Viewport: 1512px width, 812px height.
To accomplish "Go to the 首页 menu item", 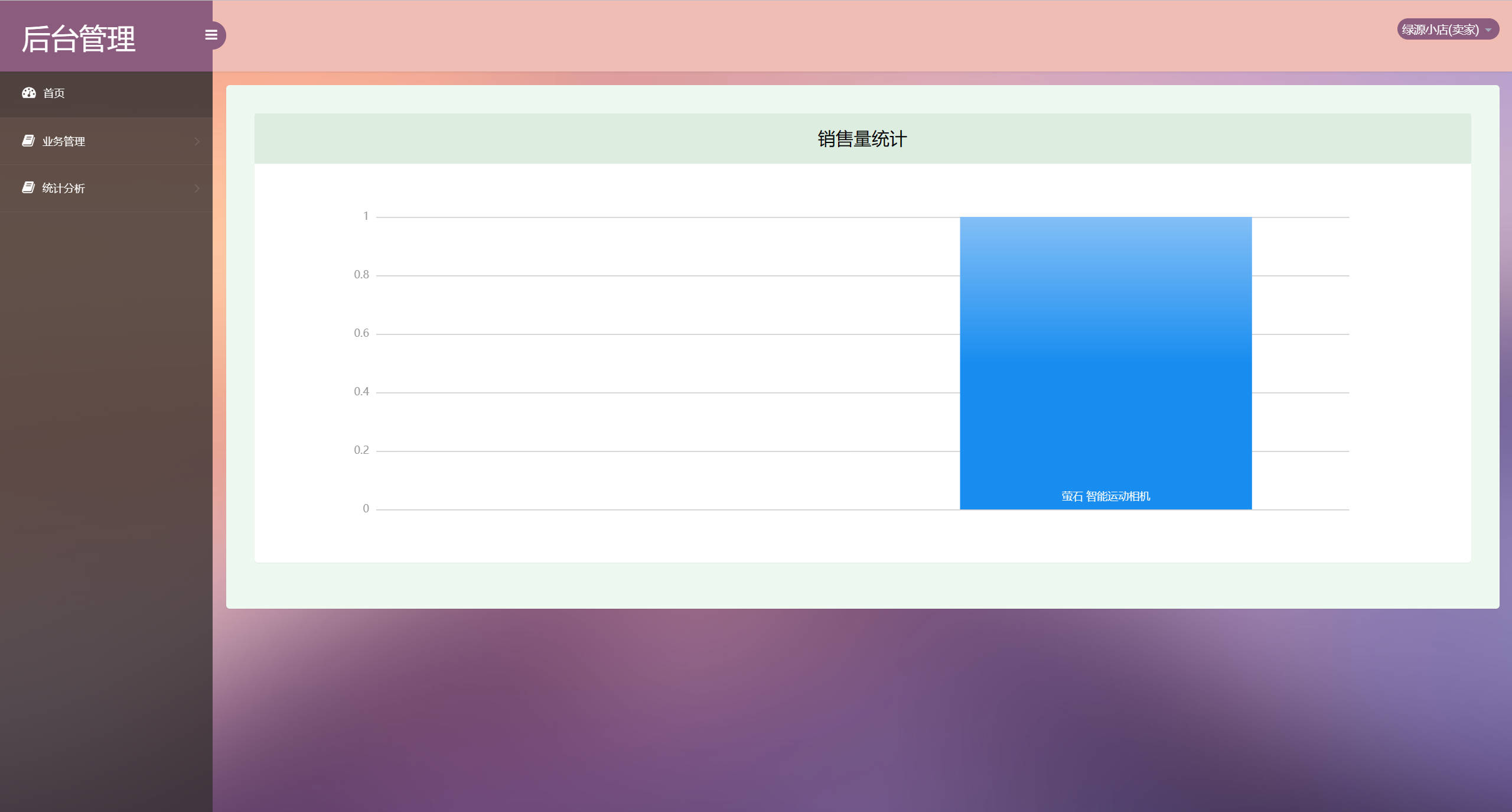I will click(x=54, y=93).
